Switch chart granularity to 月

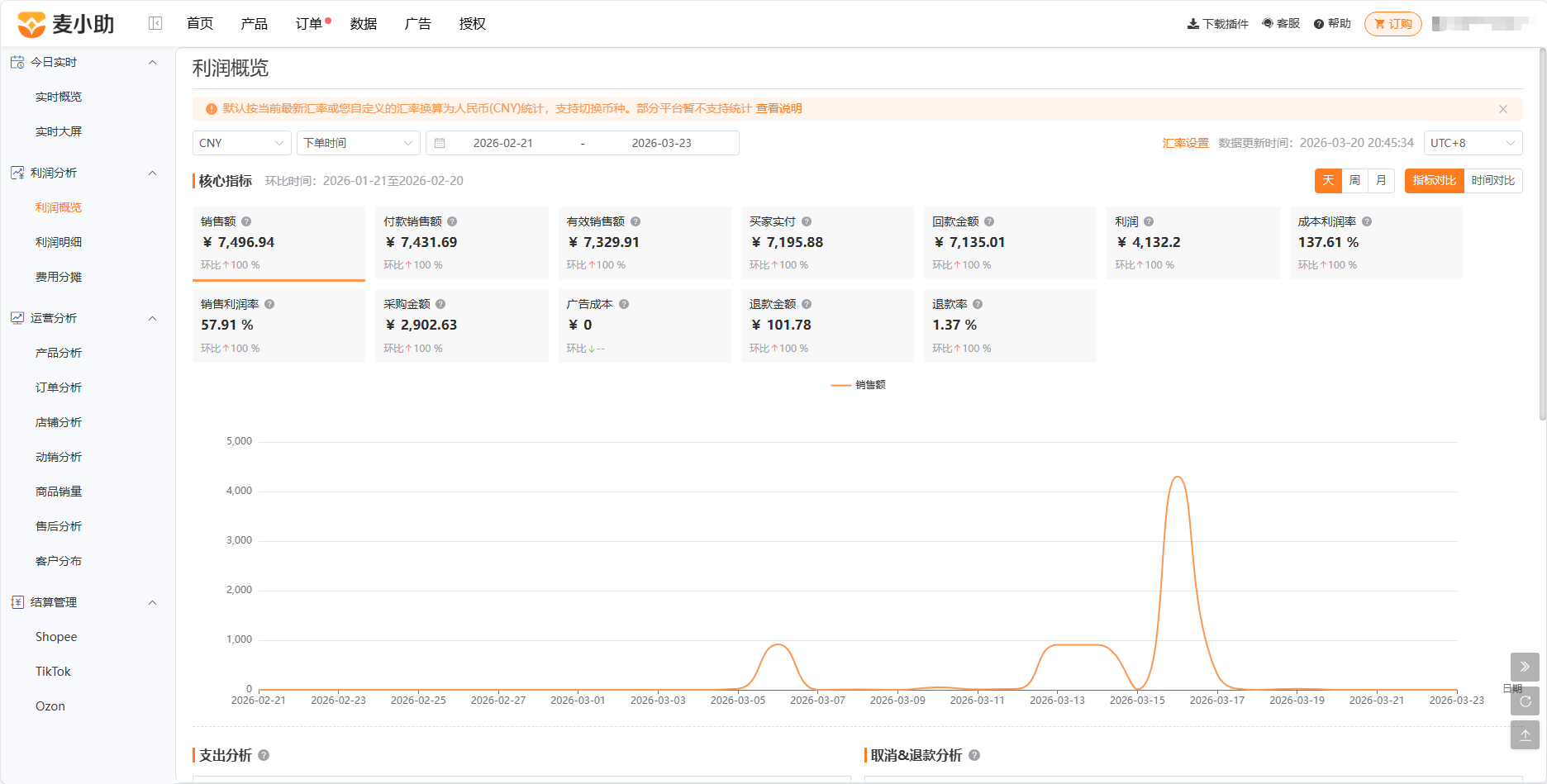point(1381,180)
